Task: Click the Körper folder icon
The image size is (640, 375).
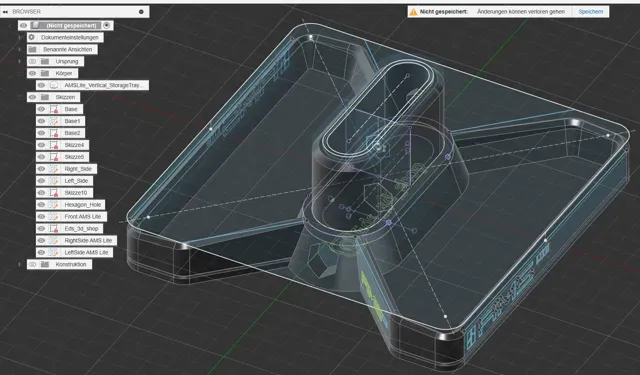Action: 45,73
